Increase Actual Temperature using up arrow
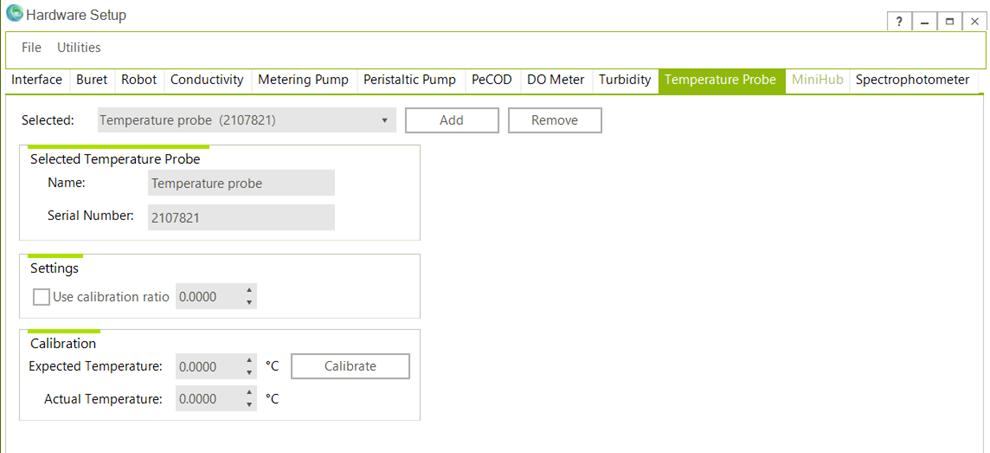Image resolution: width=990 pixels, height=453 pixels. pyautogui.click(x=250, y=393)
